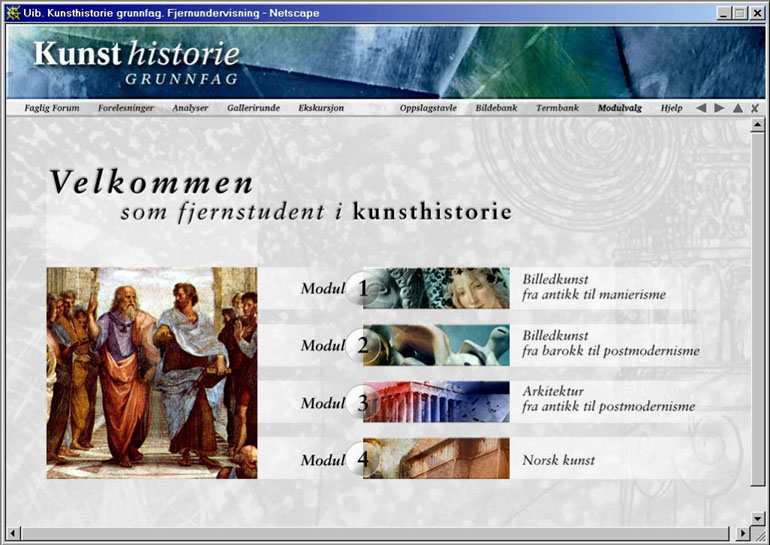Go to the Bildebank page

tap(496, 108)
